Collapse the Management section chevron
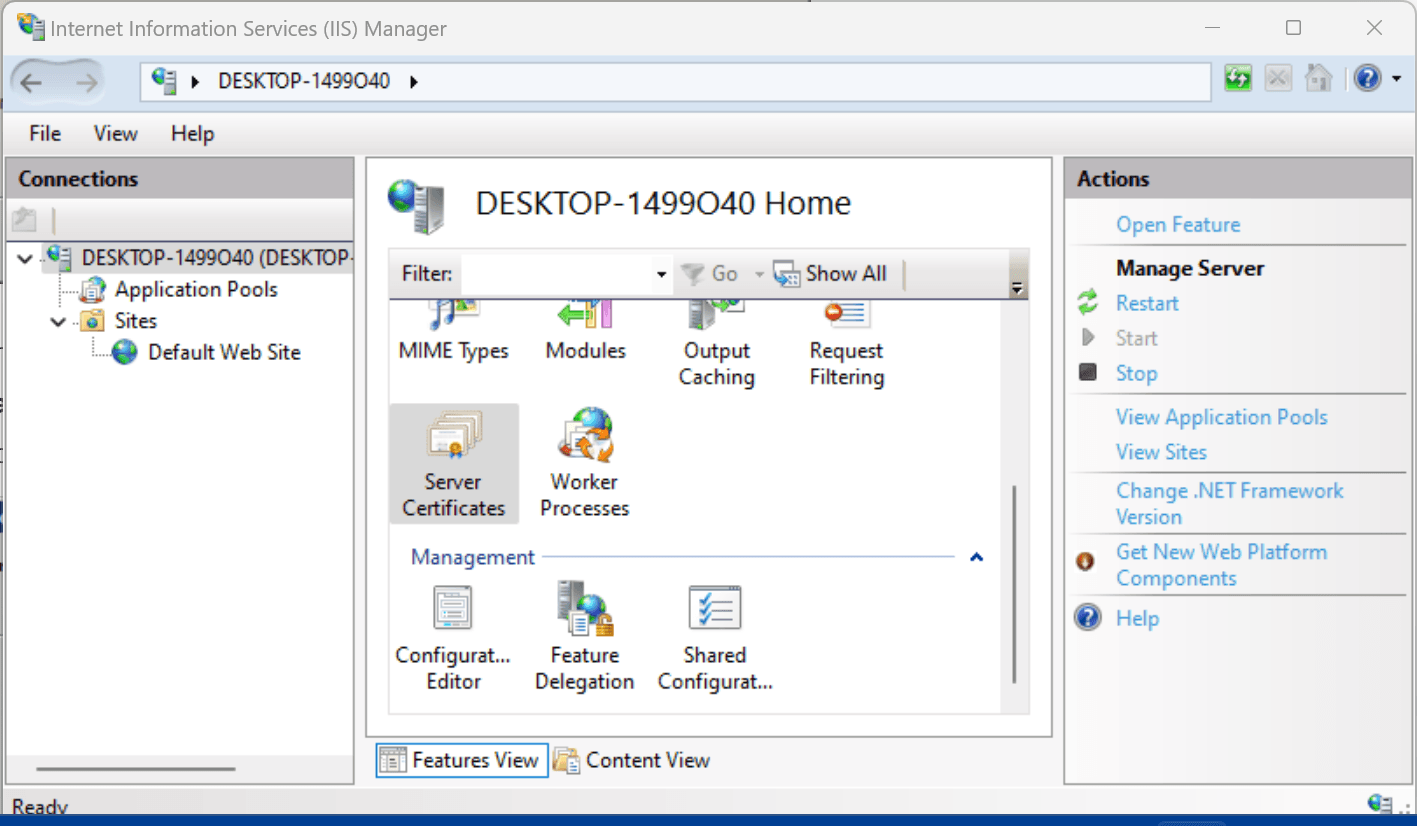1417x826 pixels. click(977, 557)
